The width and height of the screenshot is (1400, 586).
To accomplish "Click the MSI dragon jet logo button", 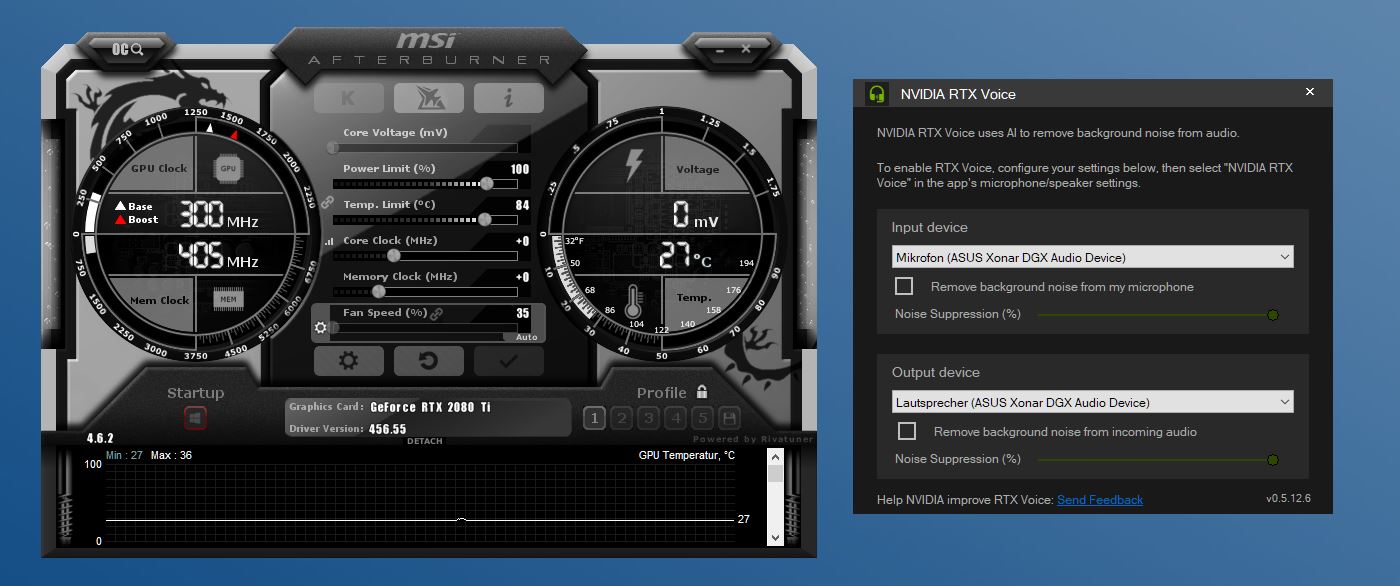I will point(428,97).
